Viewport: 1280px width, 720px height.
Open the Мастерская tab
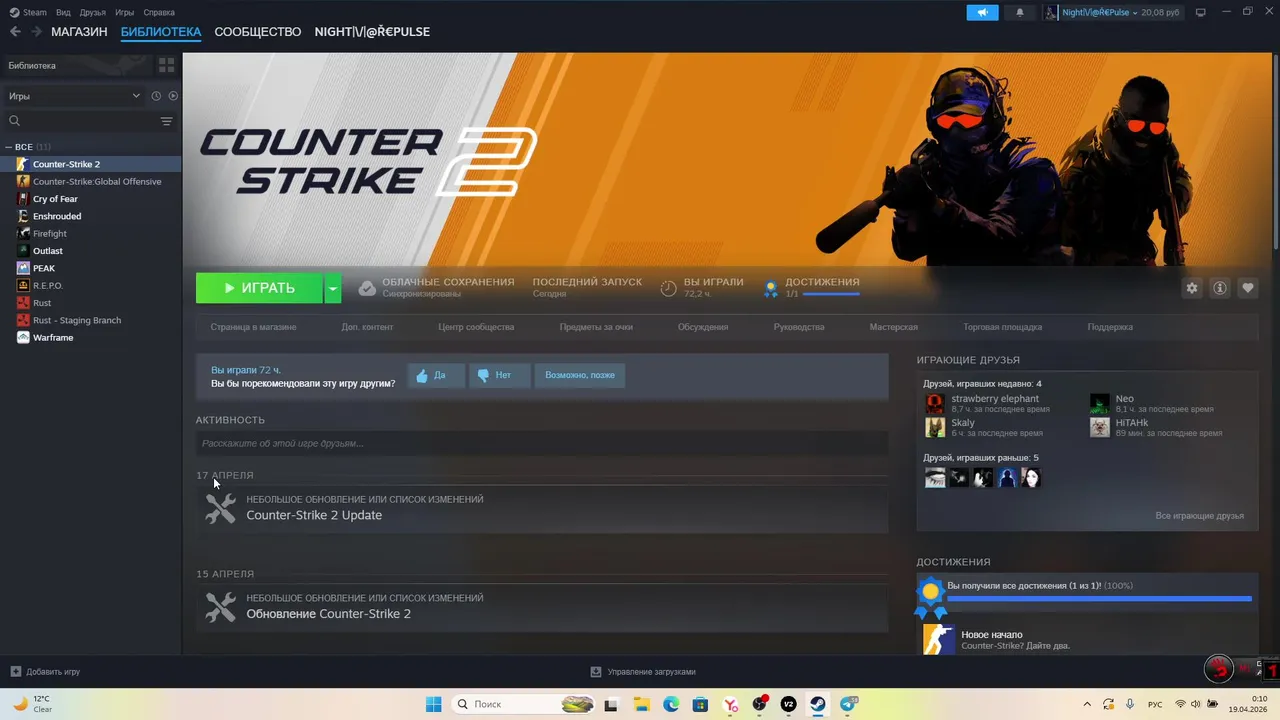[893, 327]
